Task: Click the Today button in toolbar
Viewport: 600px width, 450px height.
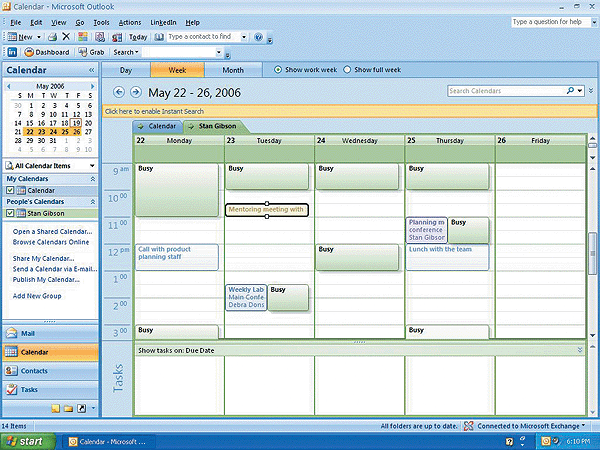Action: coord(138,37)
